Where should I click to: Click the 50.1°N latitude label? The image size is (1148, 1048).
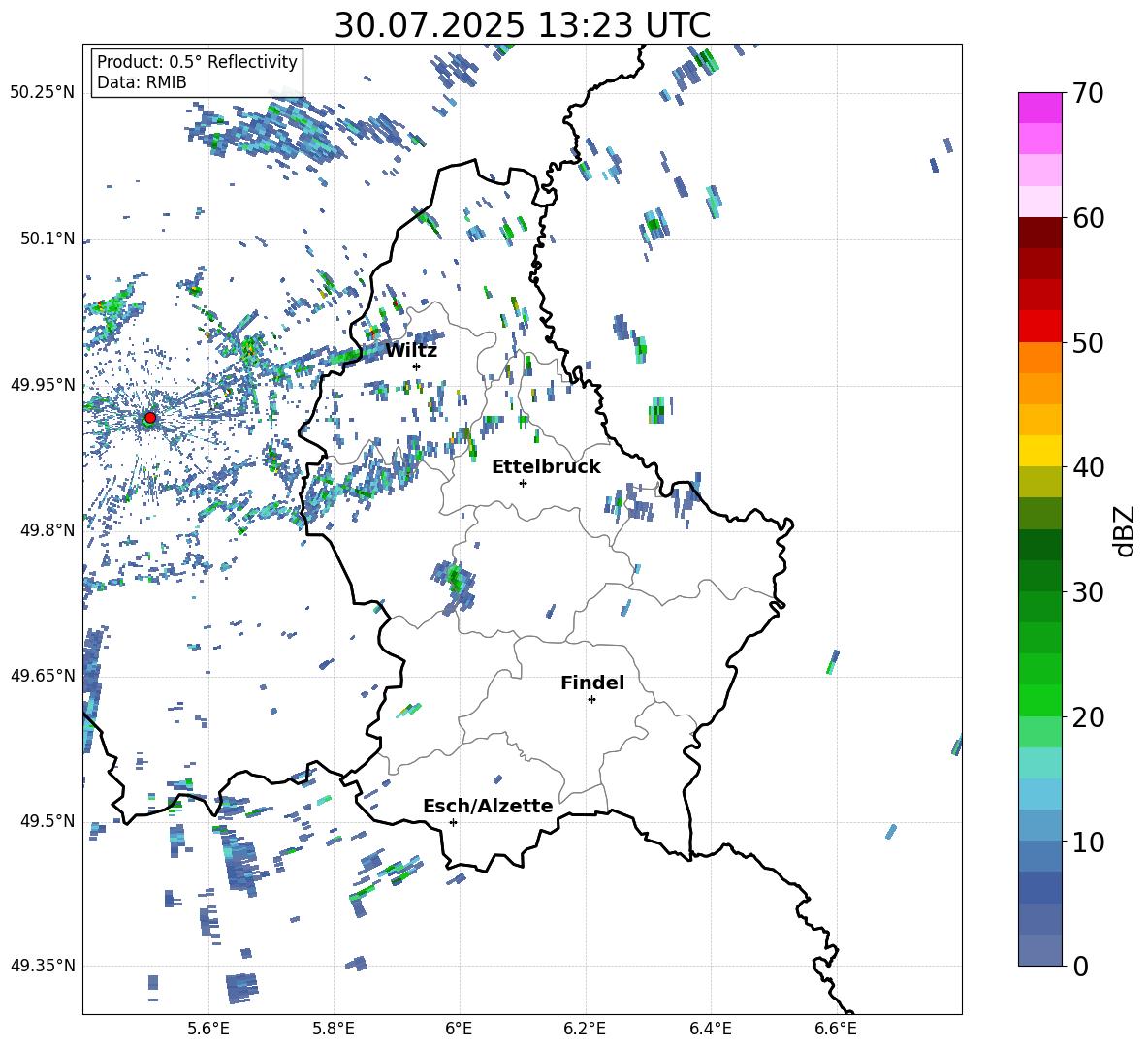[x=48, y=238]
